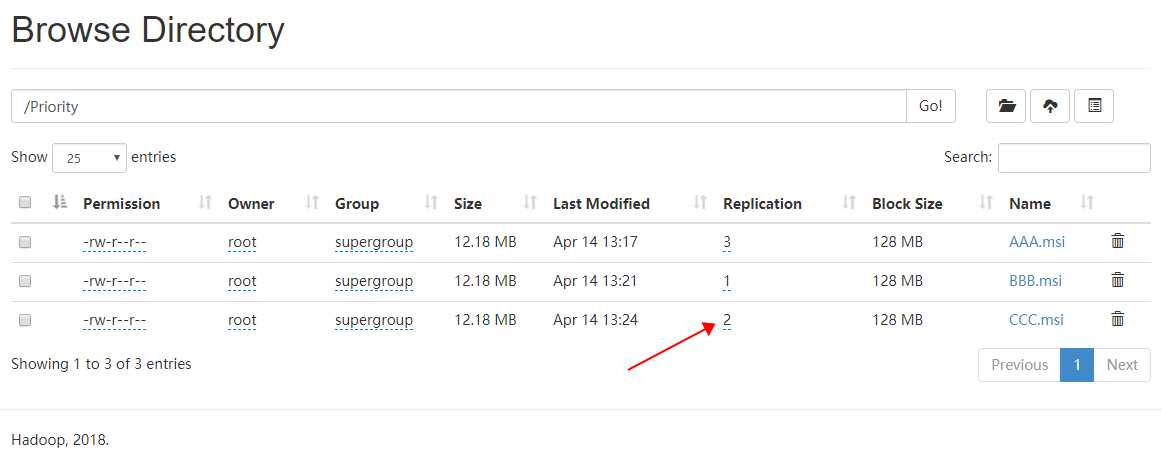Image resolution: width=1162 pixels, height=455 pixels.
Task: Click the create directory folder icon
Action: 1007,106
